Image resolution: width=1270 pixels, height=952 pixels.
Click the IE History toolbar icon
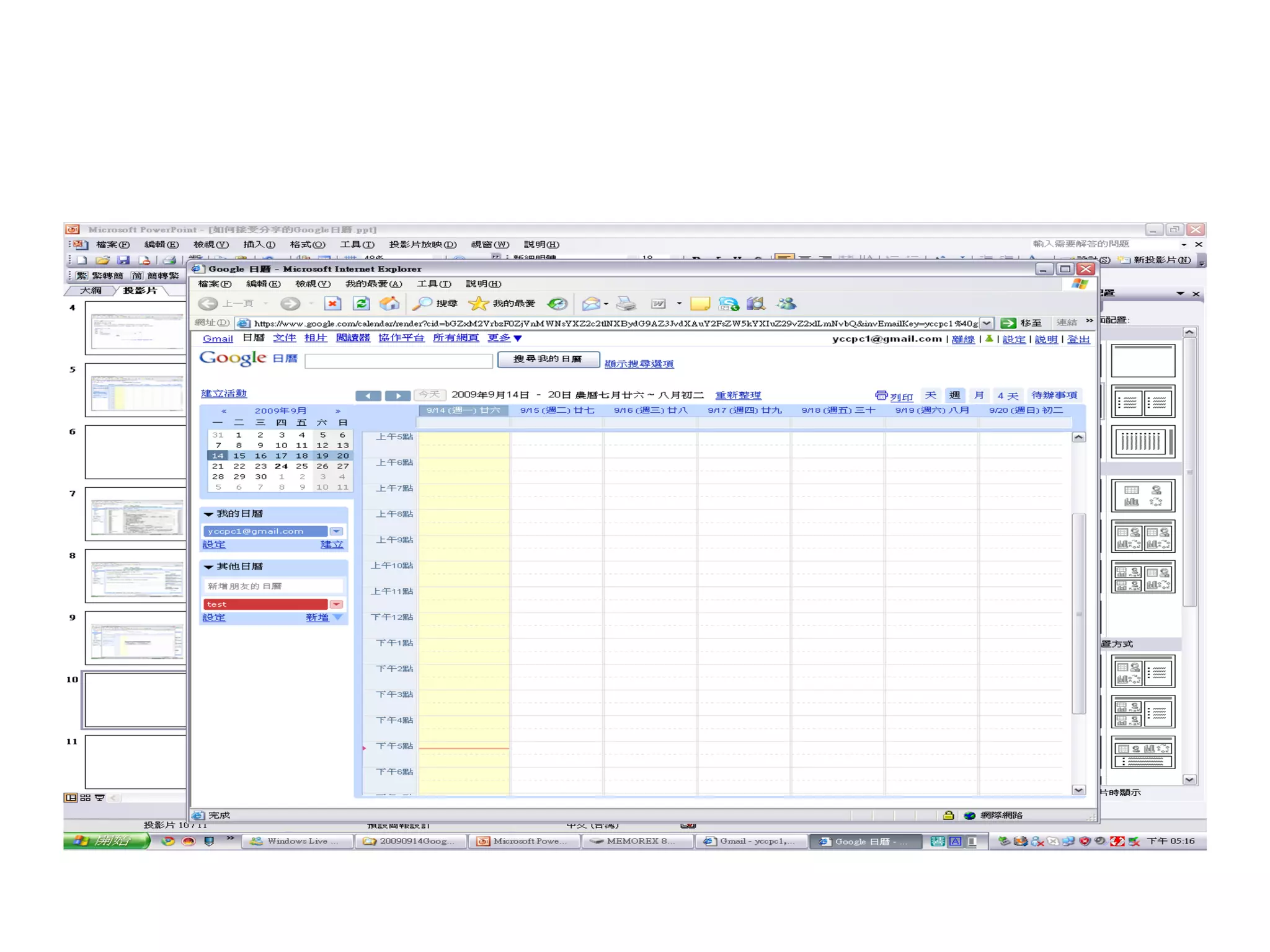(557, 303)
